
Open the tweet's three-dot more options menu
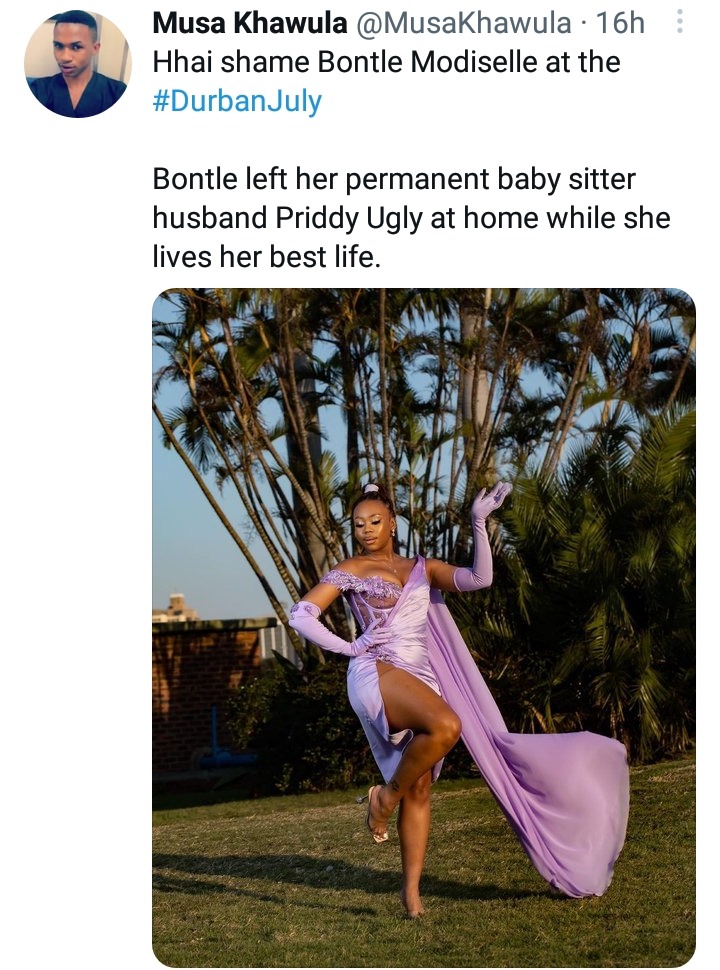pos(679,22)
